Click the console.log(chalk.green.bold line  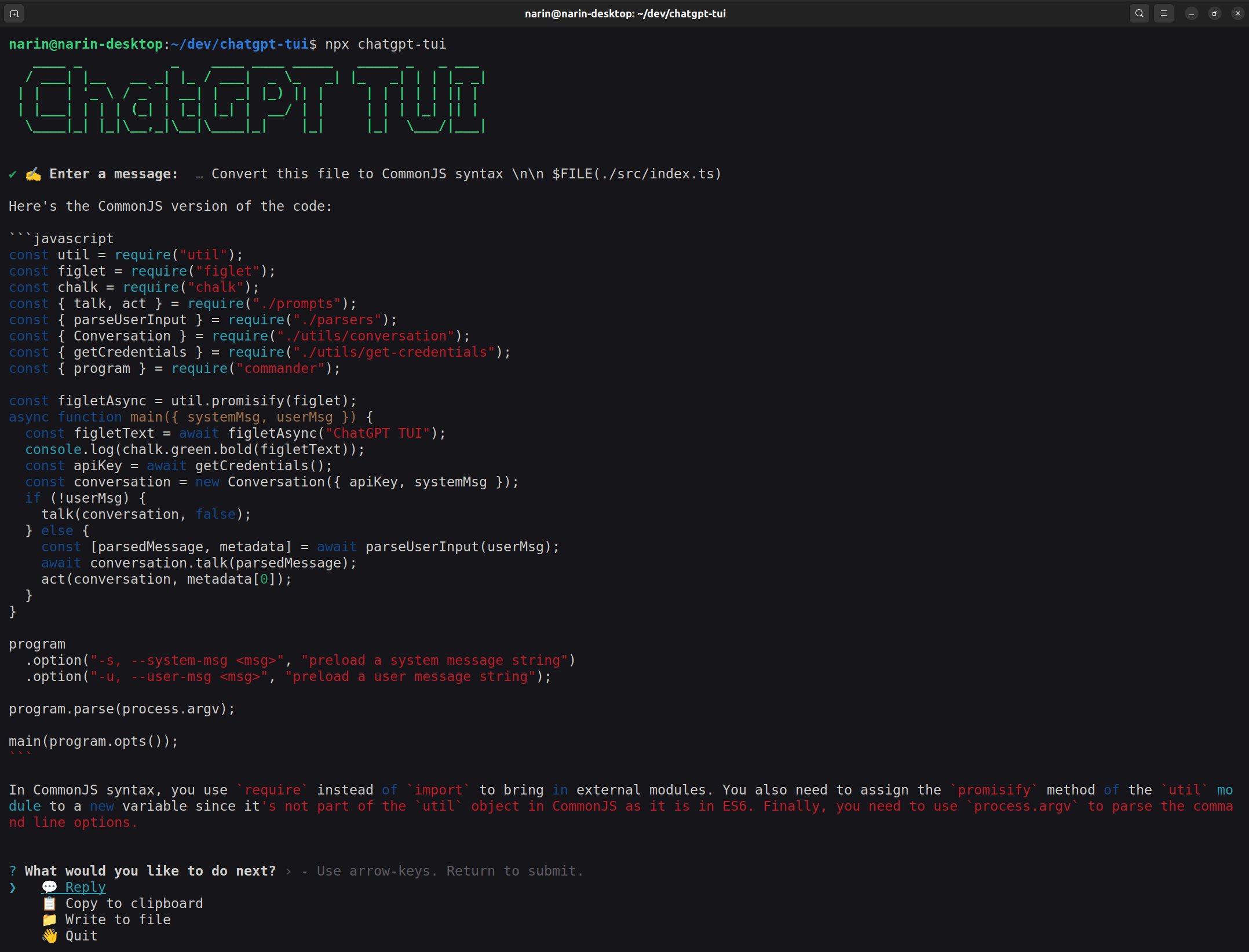pos(195,449)
